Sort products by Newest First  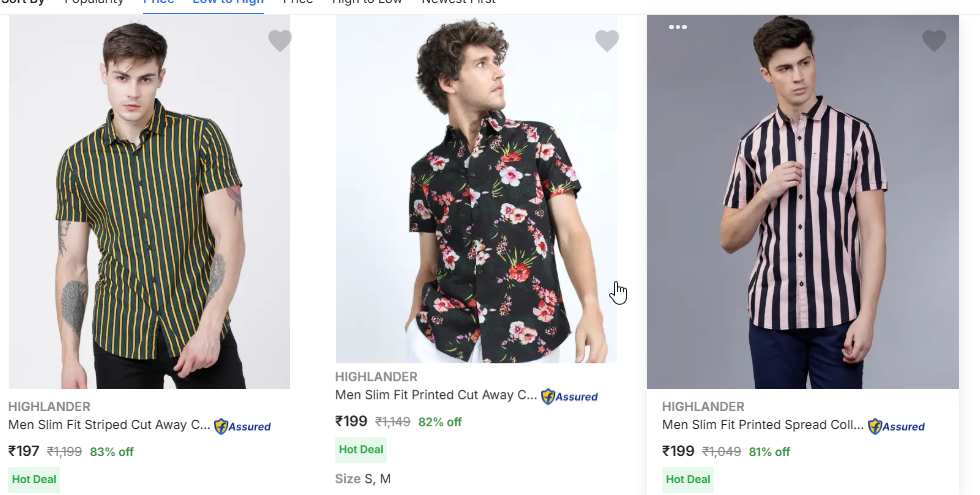(458, 3)
